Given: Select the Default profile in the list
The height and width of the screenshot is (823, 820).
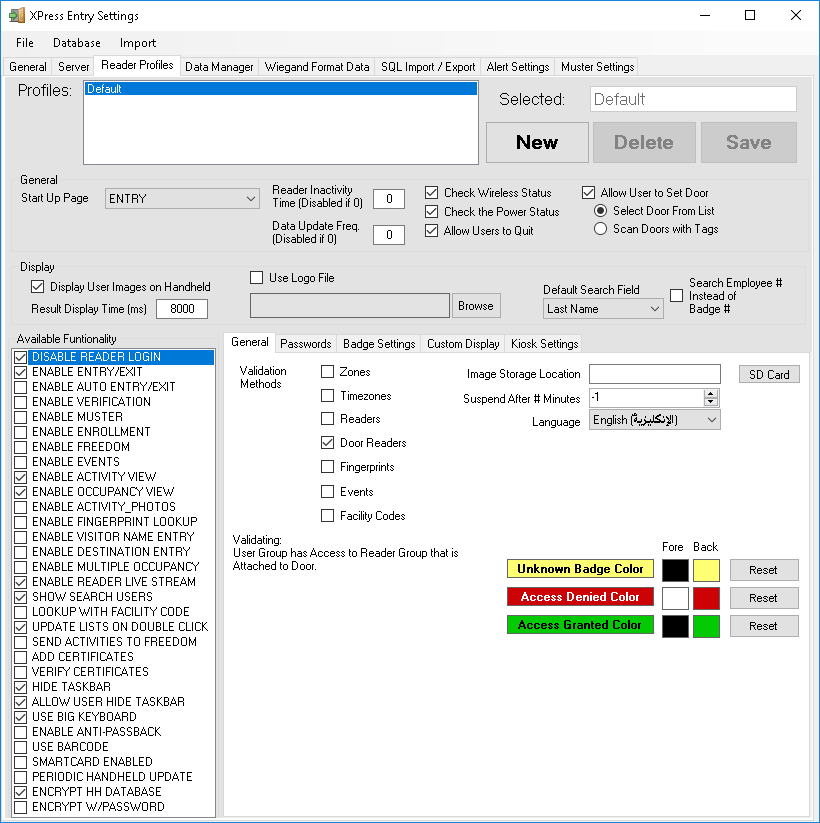Looking at the screenshot, I should coord(280,89).
